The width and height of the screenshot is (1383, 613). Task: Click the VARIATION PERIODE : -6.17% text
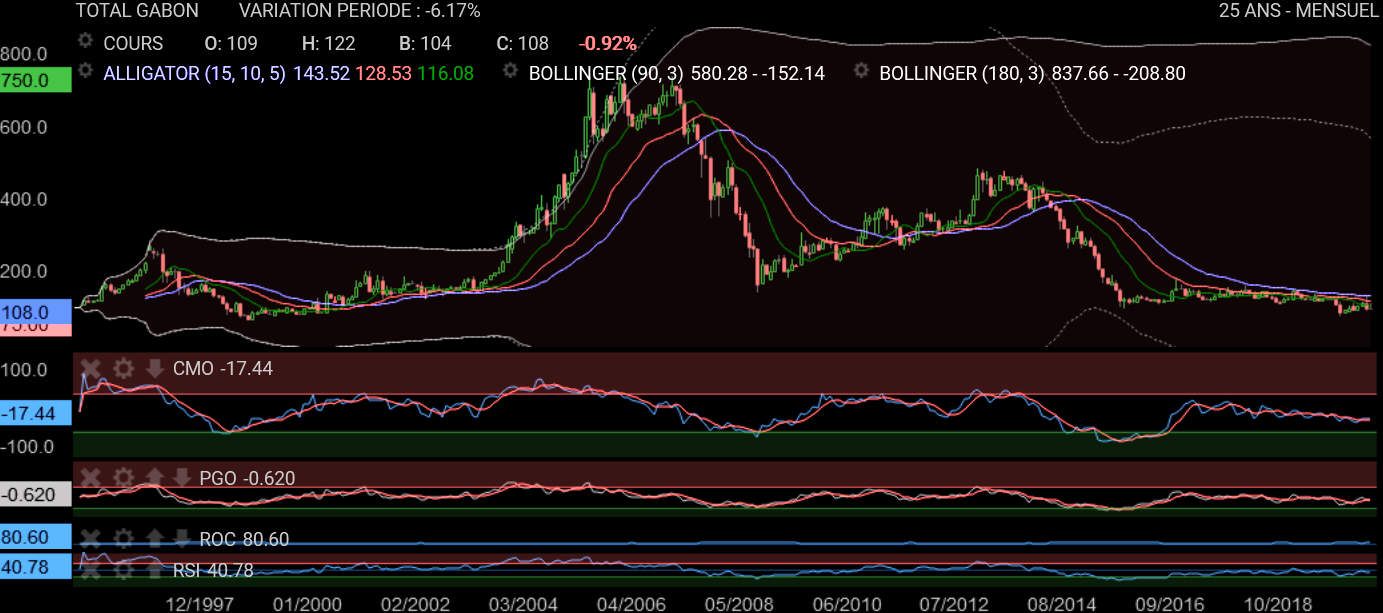tap(360, 11)
